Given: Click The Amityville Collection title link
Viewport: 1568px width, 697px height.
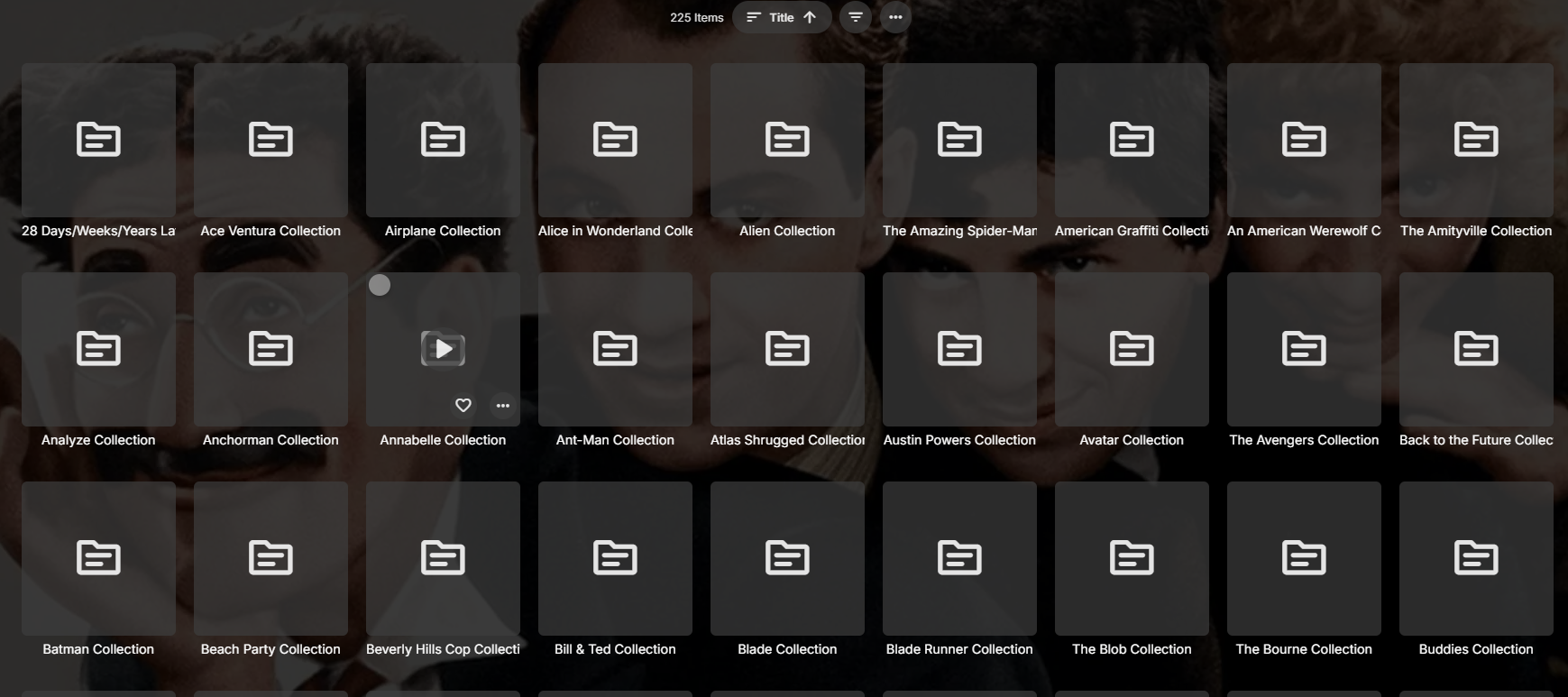Looking at the screenshot, I should [x=1476, y=231].
